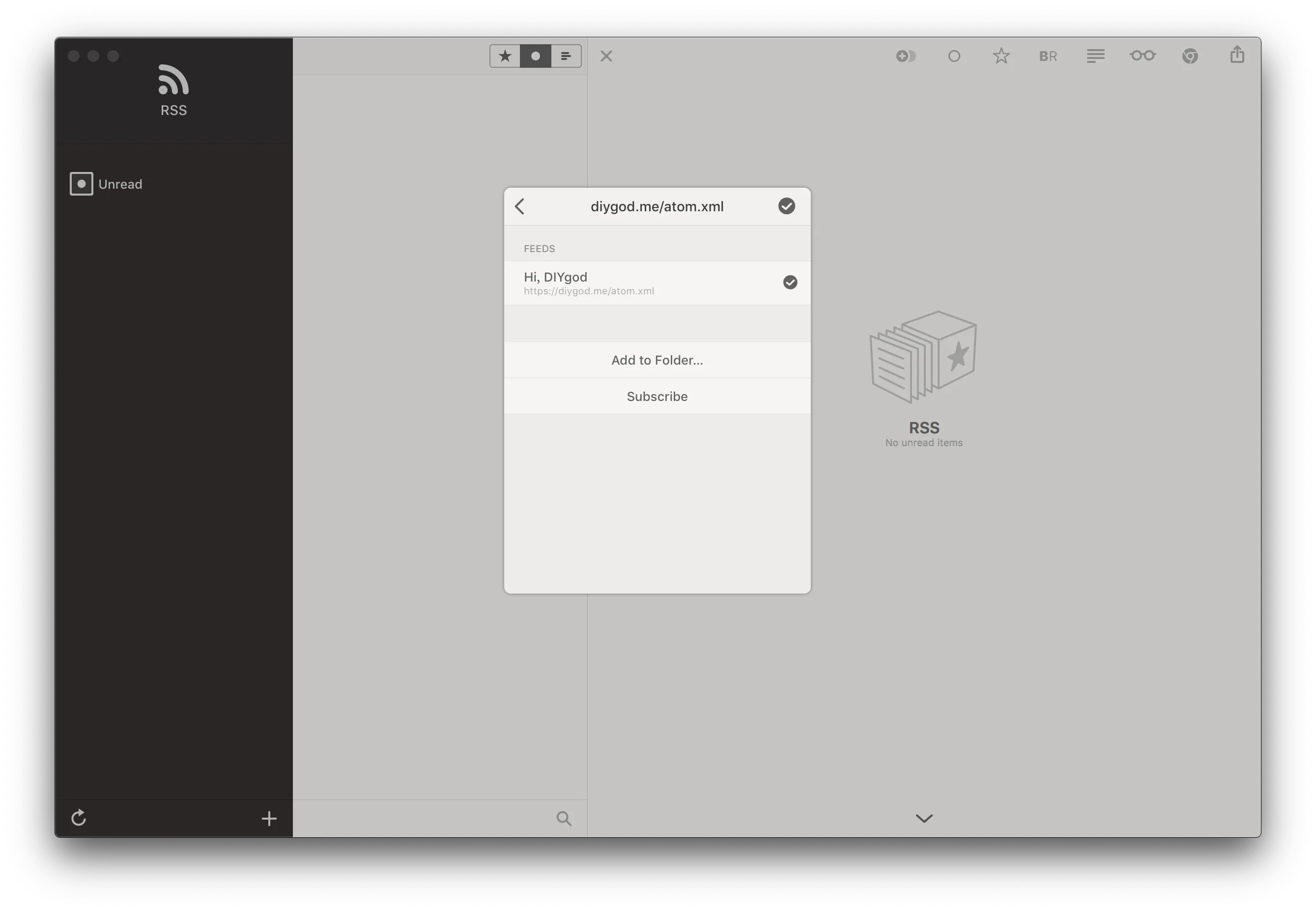Toggle the read/unread circle icon
Viewport: 1316px width, 910px height.
coord(954,56)
